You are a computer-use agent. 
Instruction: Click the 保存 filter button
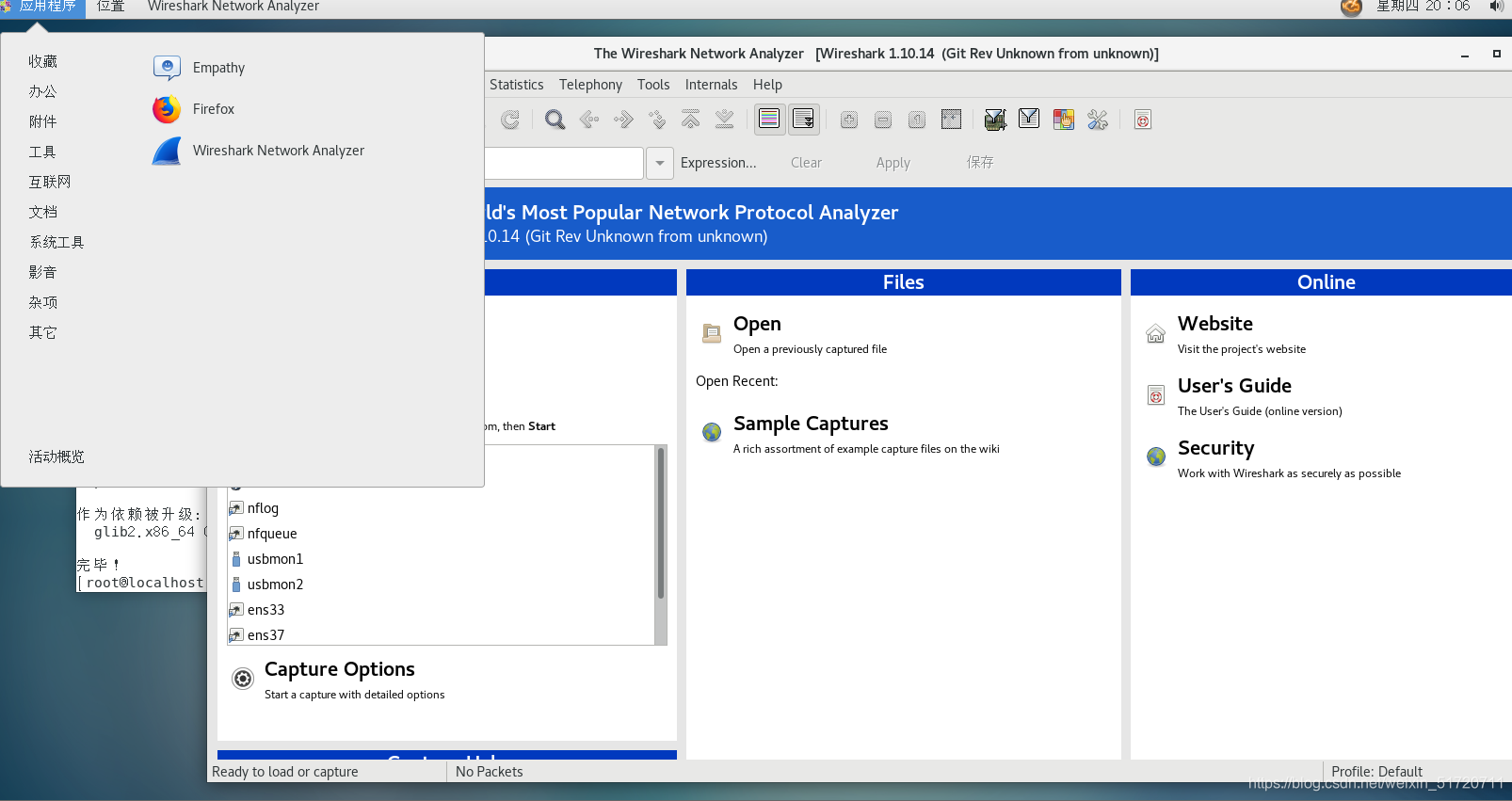tap(980, 163)
